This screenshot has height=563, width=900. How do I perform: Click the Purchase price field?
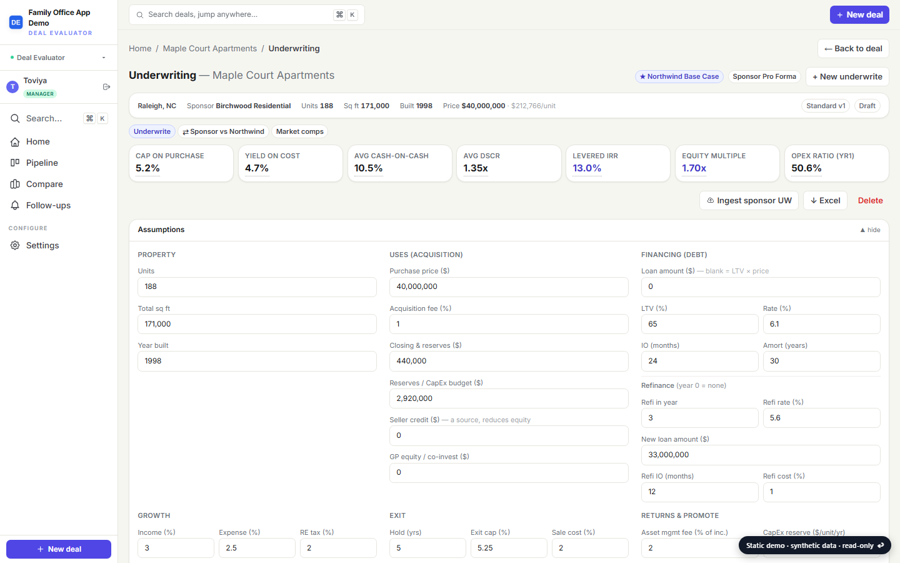click(x=509, y=287)
